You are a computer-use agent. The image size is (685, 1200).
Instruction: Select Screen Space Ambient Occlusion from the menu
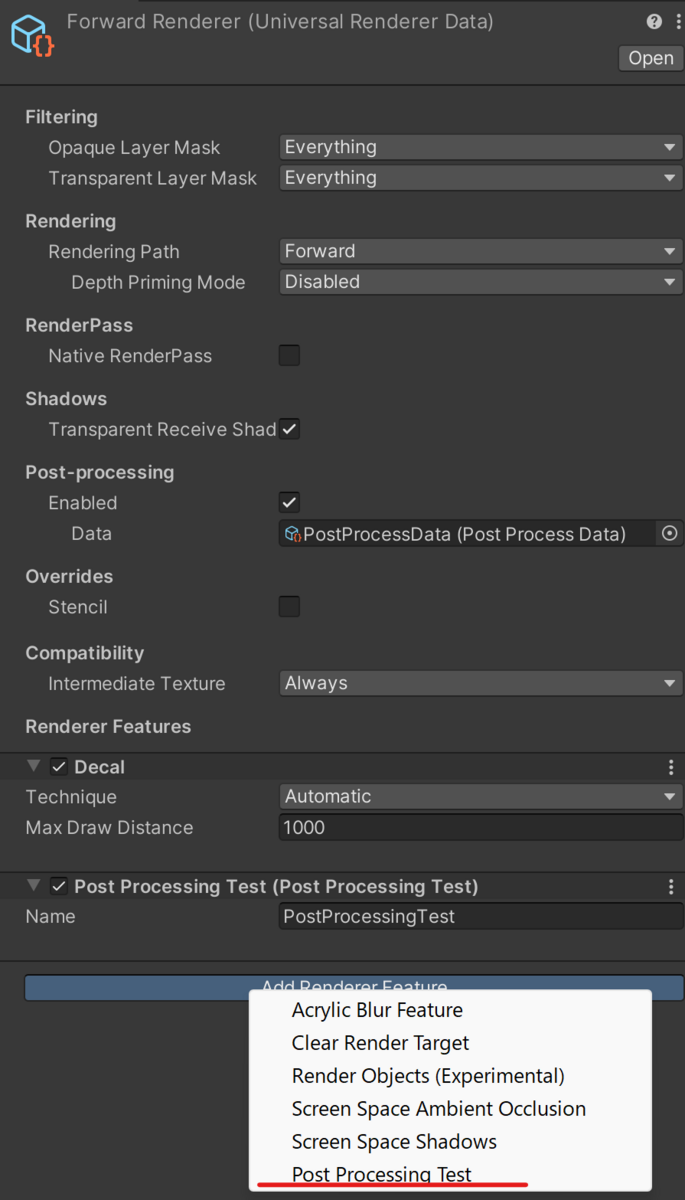[438, 1108]
